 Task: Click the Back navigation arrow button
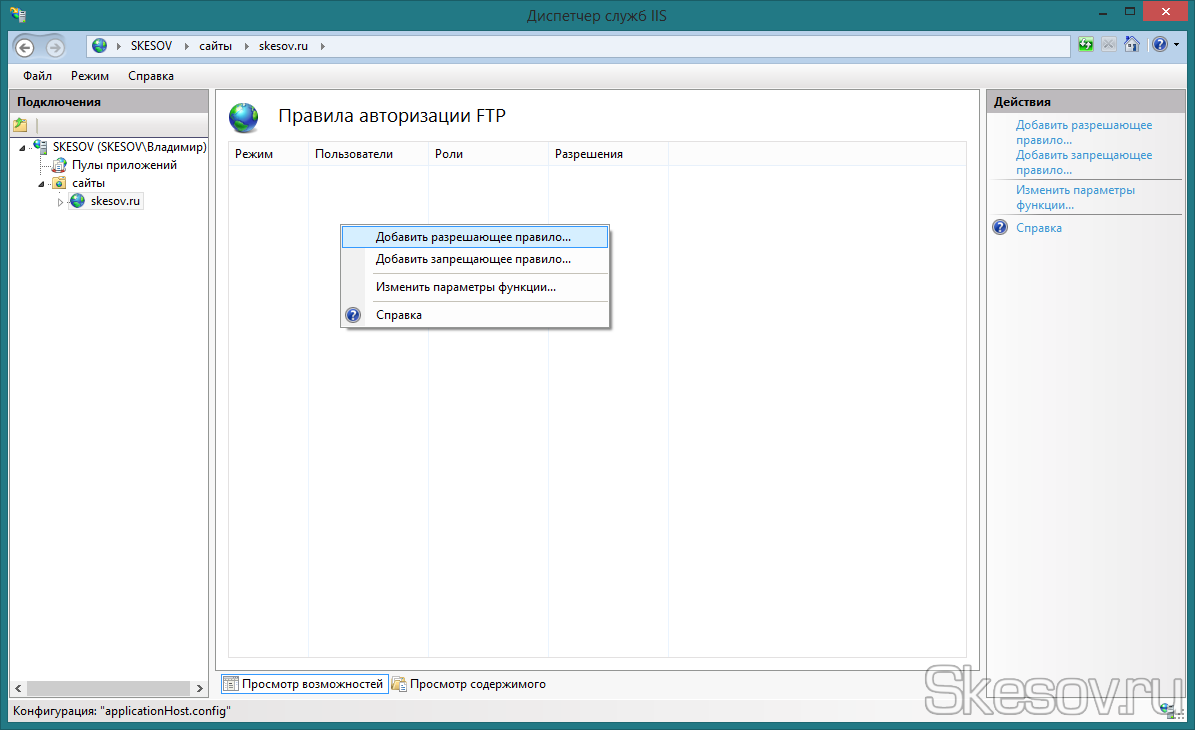[x=24, y=47]
